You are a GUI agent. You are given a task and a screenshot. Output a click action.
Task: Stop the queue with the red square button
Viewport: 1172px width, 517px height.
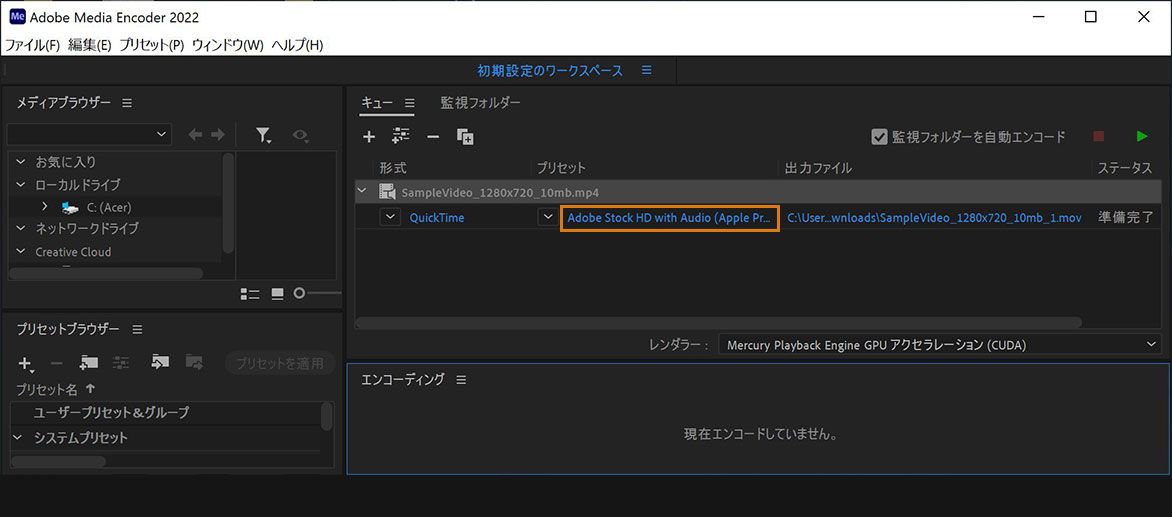pyautogui.click(x=1099, y=136)
